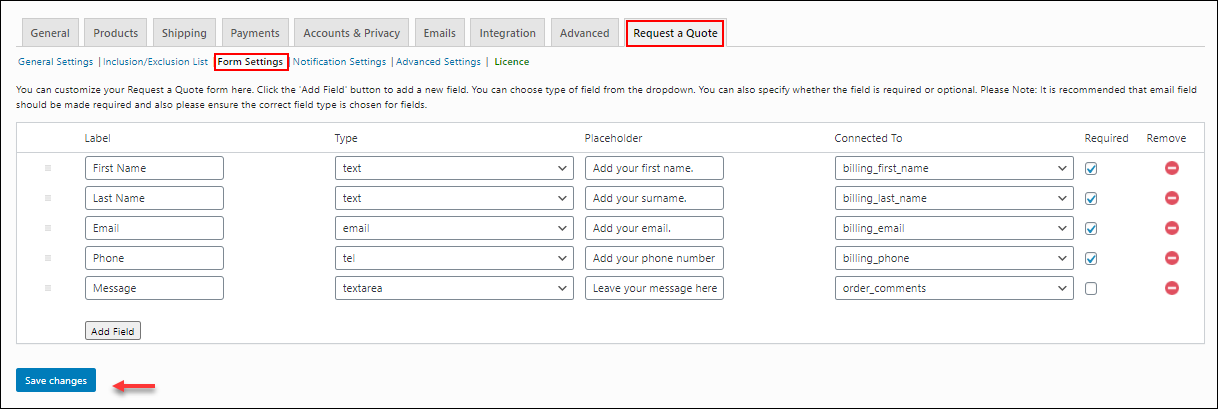Click the Last Name label input field

click(x=154, y=198)
